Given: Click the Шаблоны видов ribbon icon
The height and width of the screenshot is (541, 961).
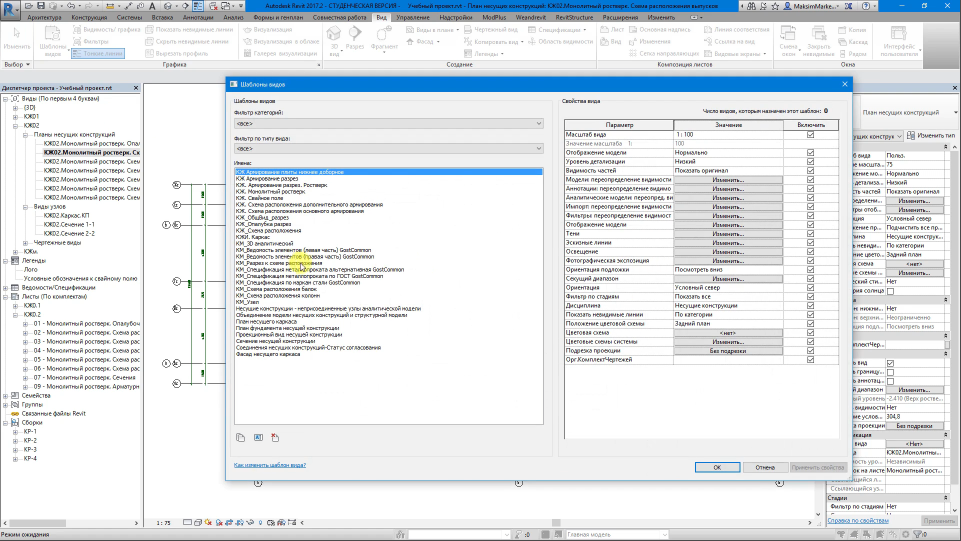Looking at the screenshot, I should [x=53, y=33].
